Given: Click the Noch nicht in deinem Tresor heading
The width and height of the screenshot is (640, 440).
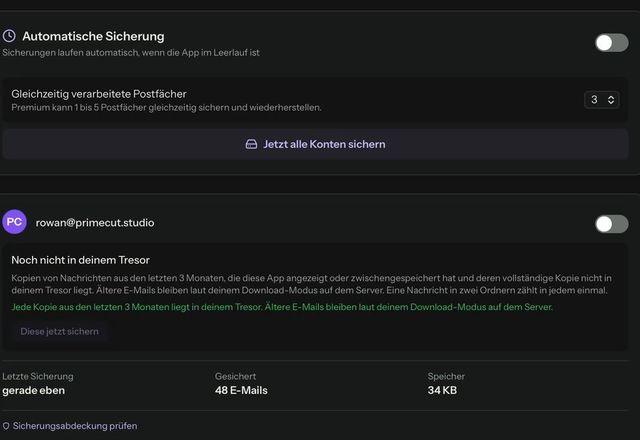Looking at the screenshot, I should [80, 260].
